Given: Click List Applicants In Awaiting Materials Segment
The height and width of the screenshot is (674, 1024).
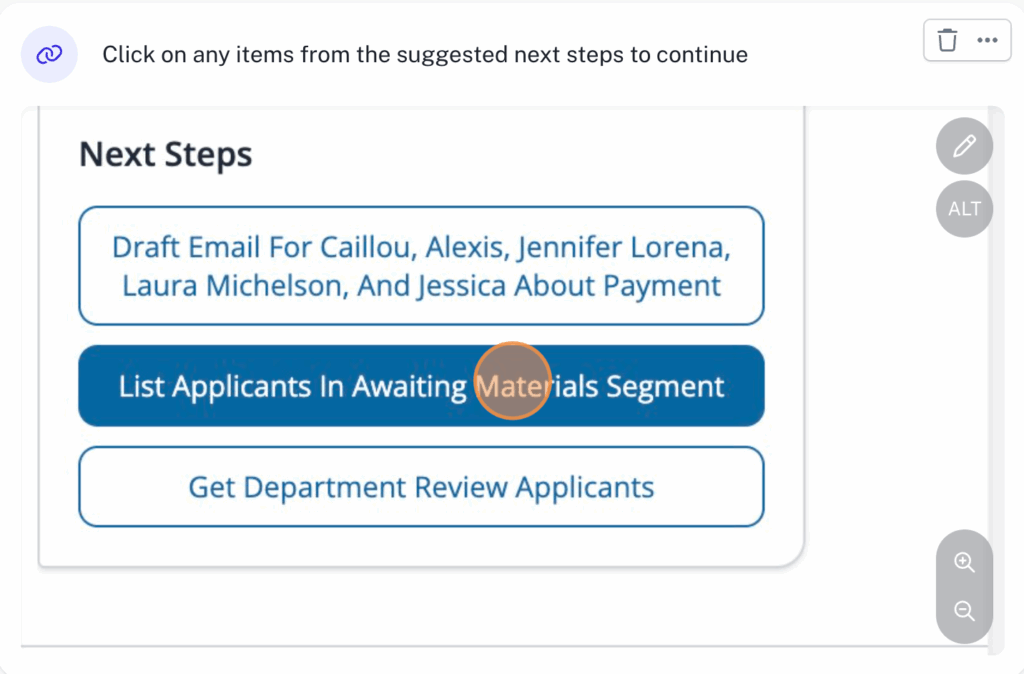Looking at the screenshot, I should pos(420,386).
